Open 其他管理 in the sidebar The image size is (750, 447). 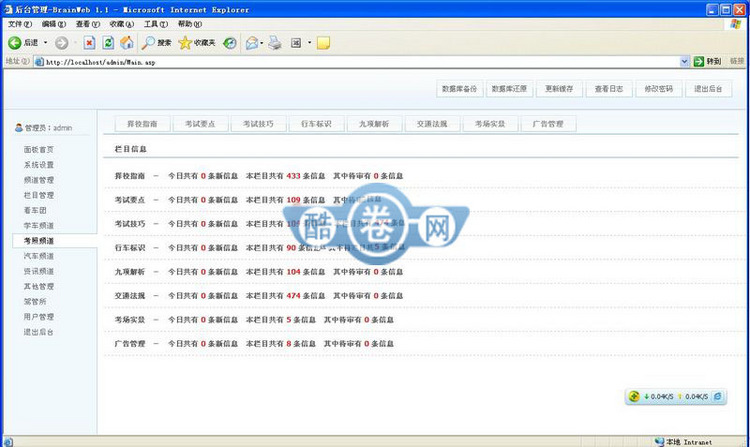(39, 286)
